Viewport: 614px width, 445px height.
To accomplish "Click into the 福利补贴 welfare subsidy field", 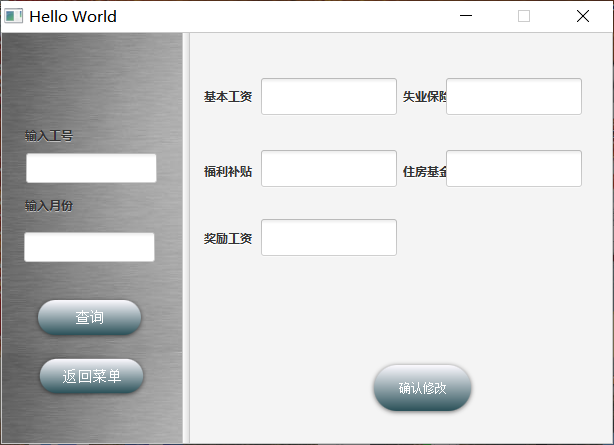I will pyautogui.click(x=328, y=169).
